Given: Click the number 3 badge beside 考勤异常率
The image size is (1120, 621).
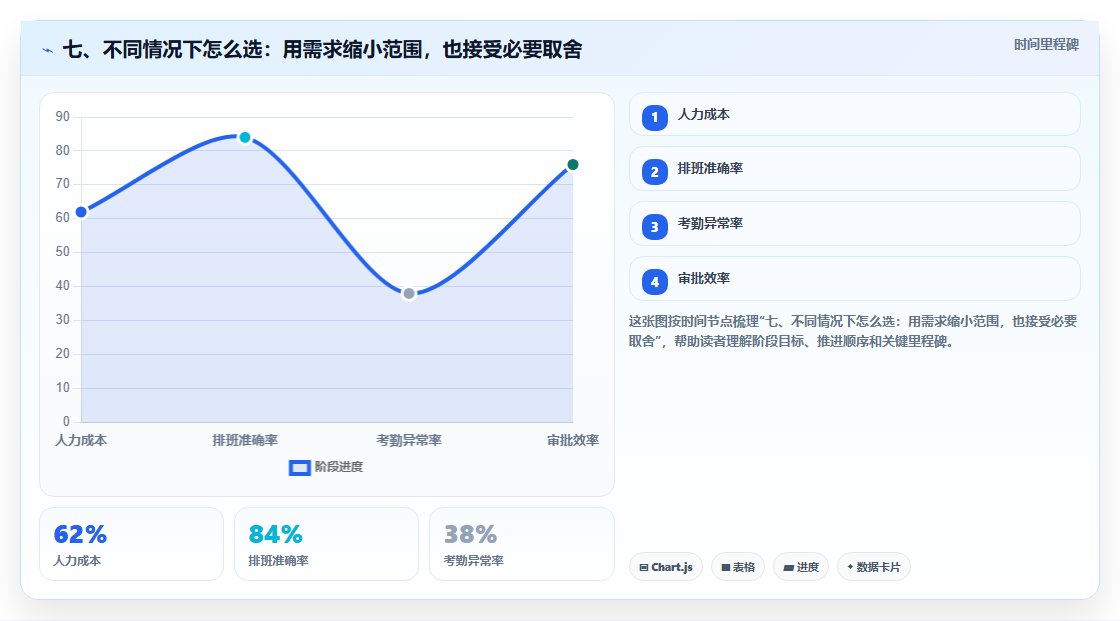Looking at the screenshot, I should (x=654, y=227).
